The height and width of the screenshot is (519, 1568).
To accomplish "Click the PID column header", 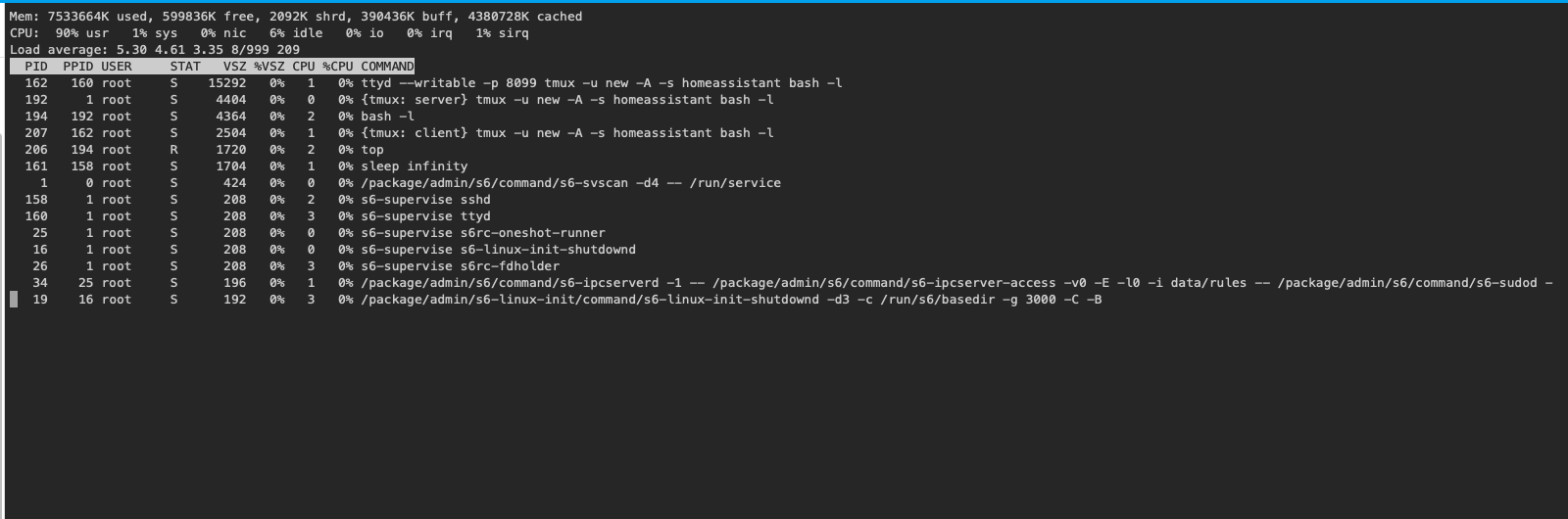I will [36, 67].
